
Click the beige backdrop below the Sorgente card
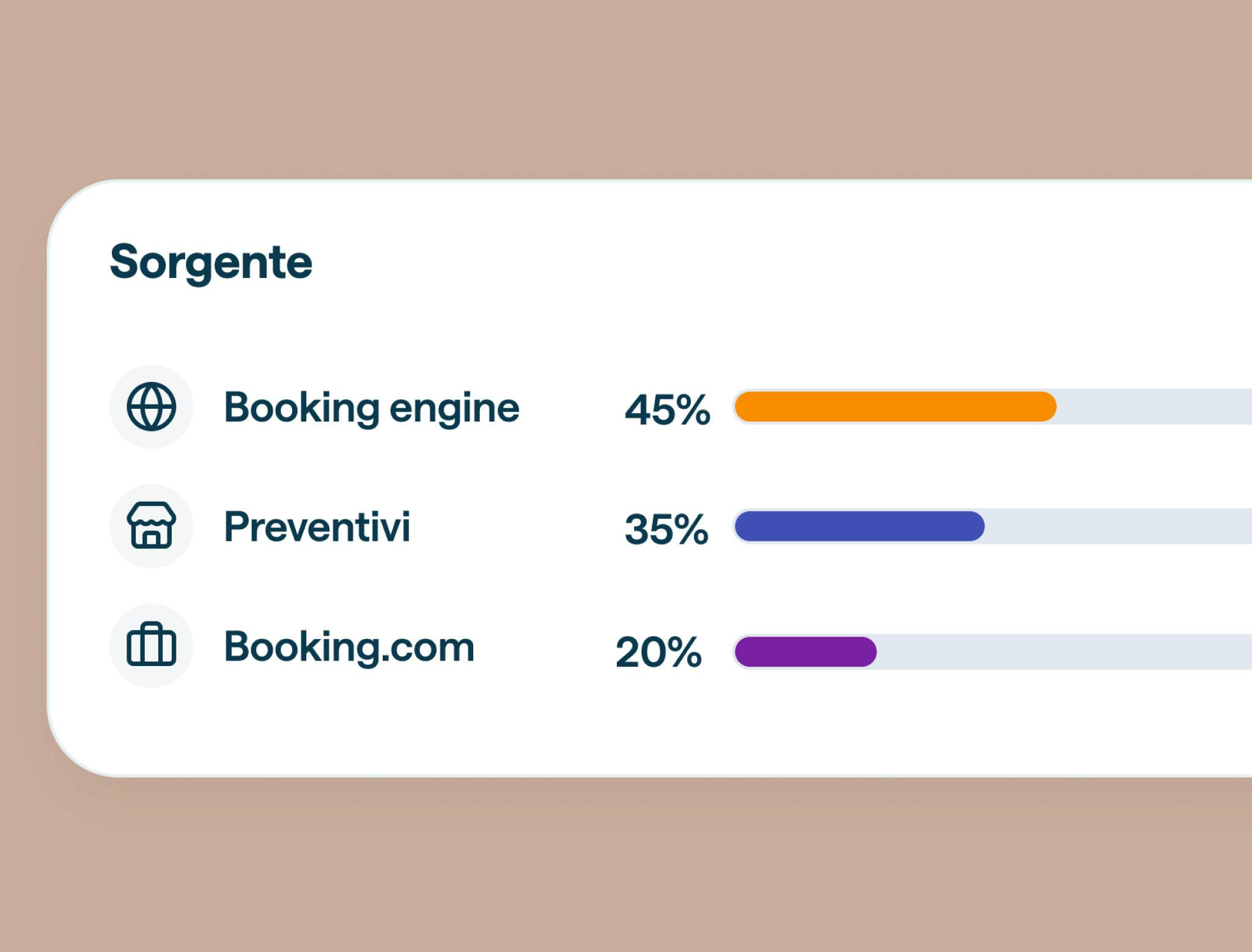coord(626,868)
